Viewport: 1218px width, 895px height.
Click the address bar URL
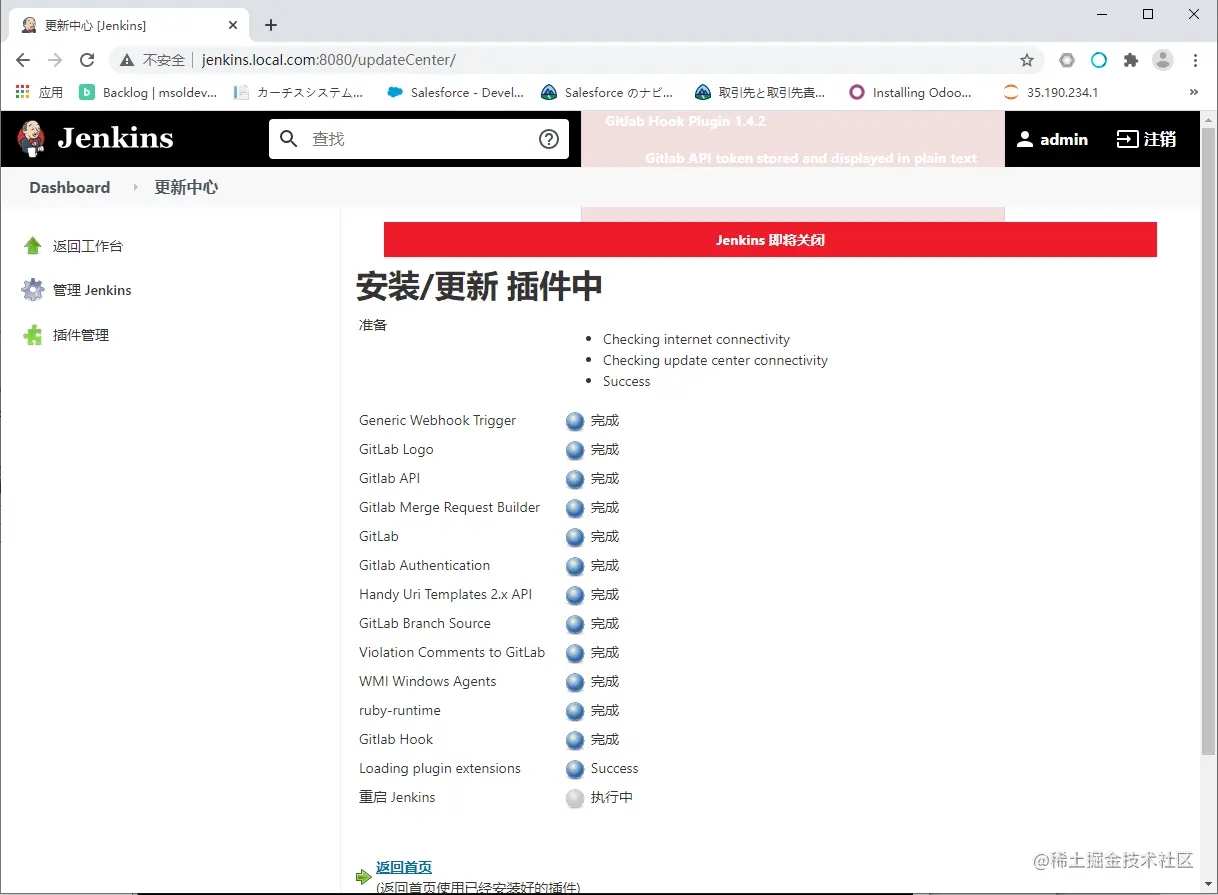[x=329, y=60]
